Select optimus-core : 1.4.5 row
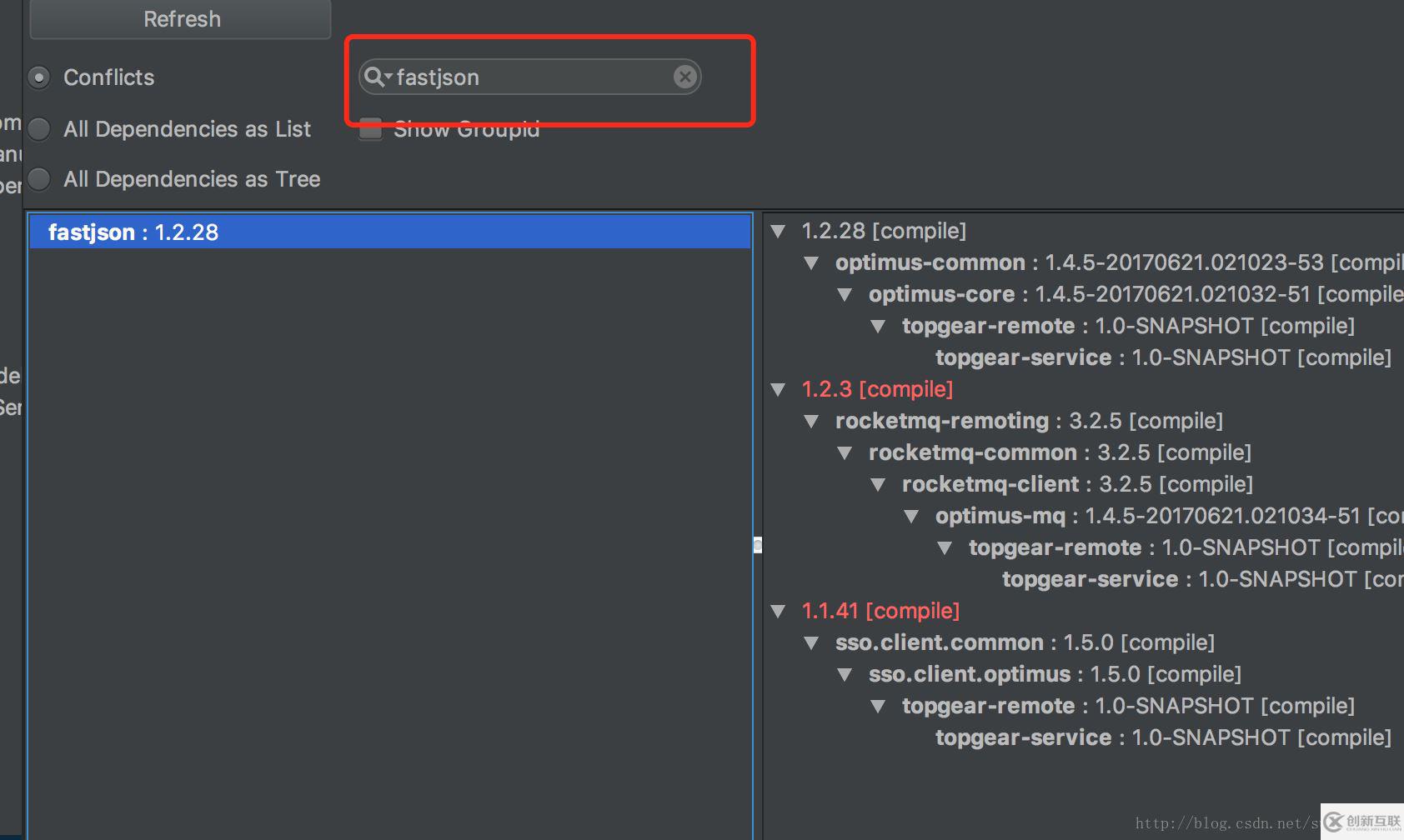Image resolution: width=1404 pixels, height=840 pixels. click(1136, 294)
